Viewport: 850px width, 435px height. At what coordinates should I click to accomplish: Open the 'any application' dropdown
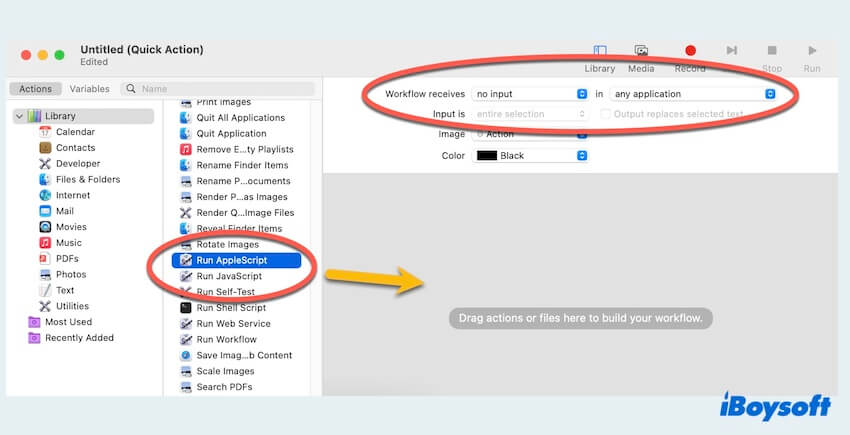[x=693, y=94]
